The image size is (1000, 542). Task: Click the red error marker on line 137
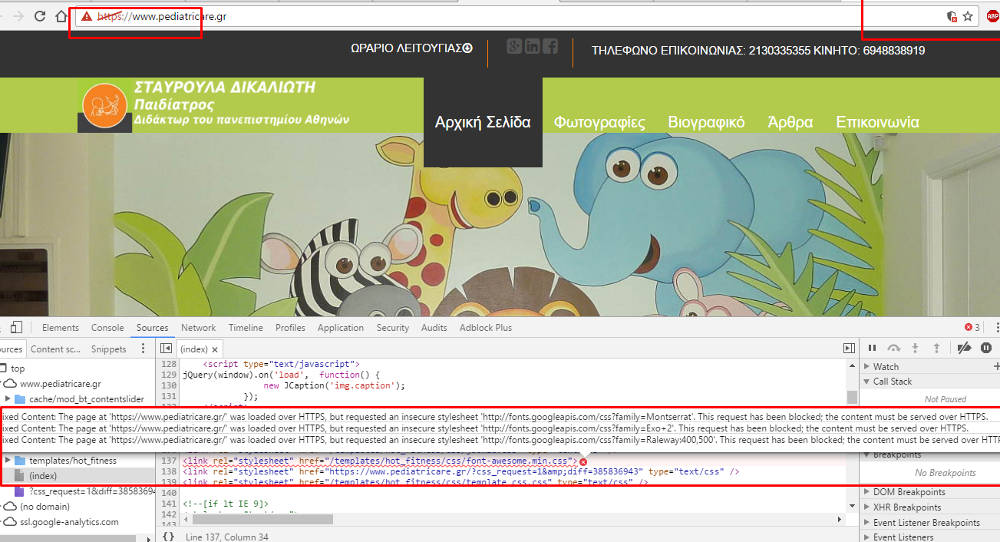point(583,462)
